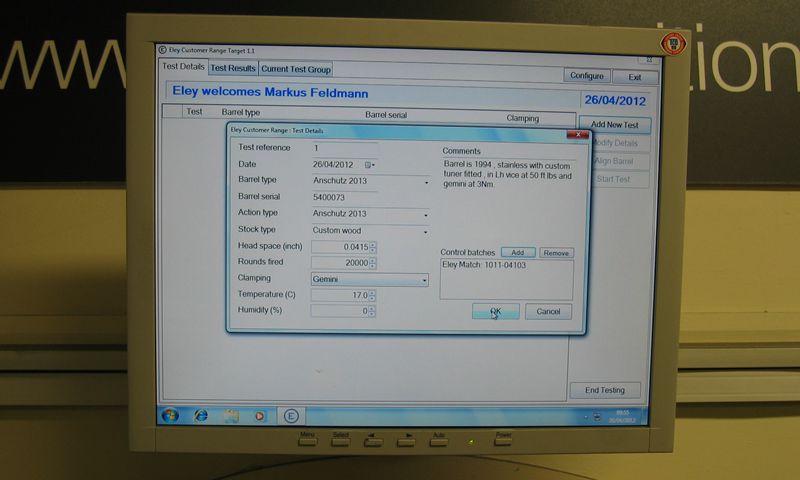Click the Clamping column header

tap(522, 118)
